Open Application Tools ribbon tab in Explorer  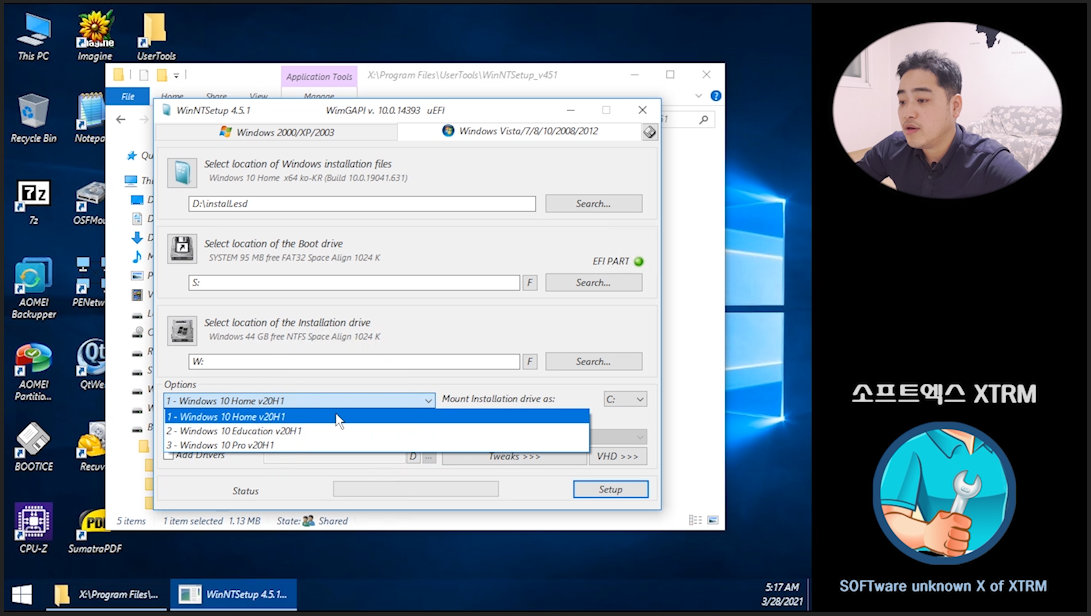coord(319,77)
